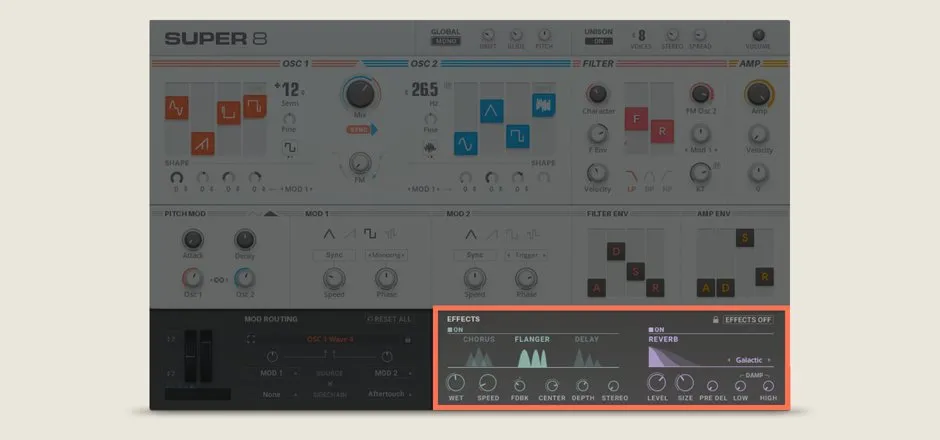Select the HP filter type
This screenshot has width=940, height=440.
click(667, 181)
